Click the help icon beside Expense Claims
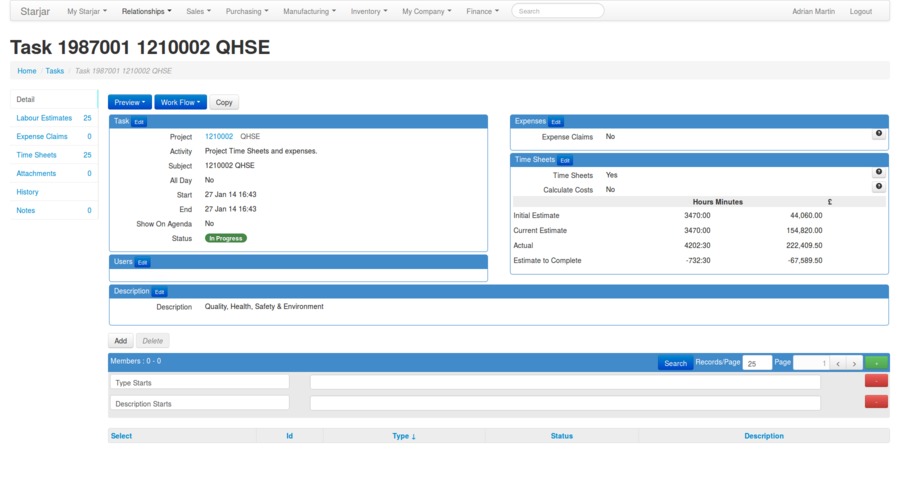Image resolution: width=900 pixels, height=500 pixels. [878, 134]
